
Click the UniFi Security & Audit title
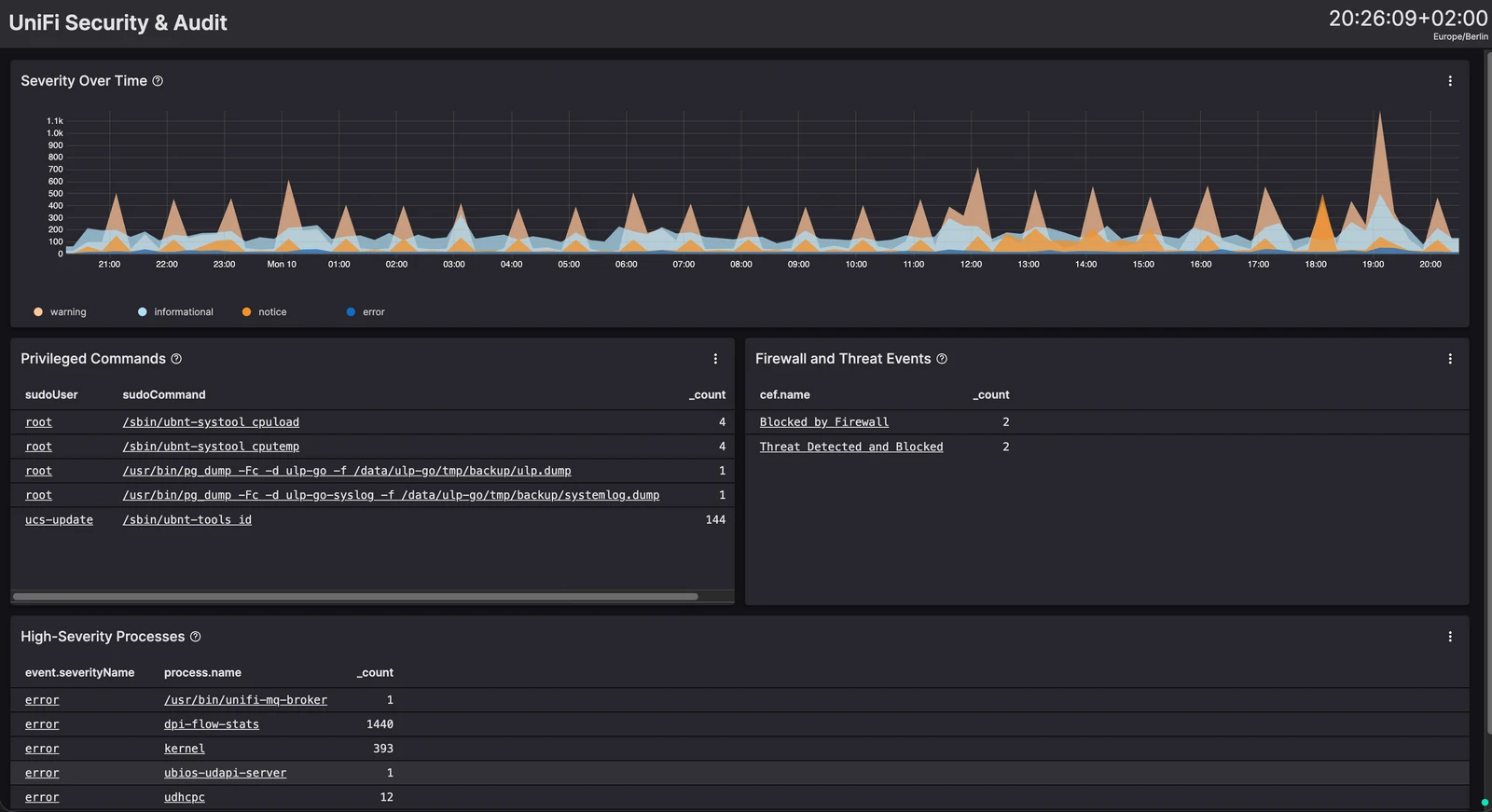[117, 22]
